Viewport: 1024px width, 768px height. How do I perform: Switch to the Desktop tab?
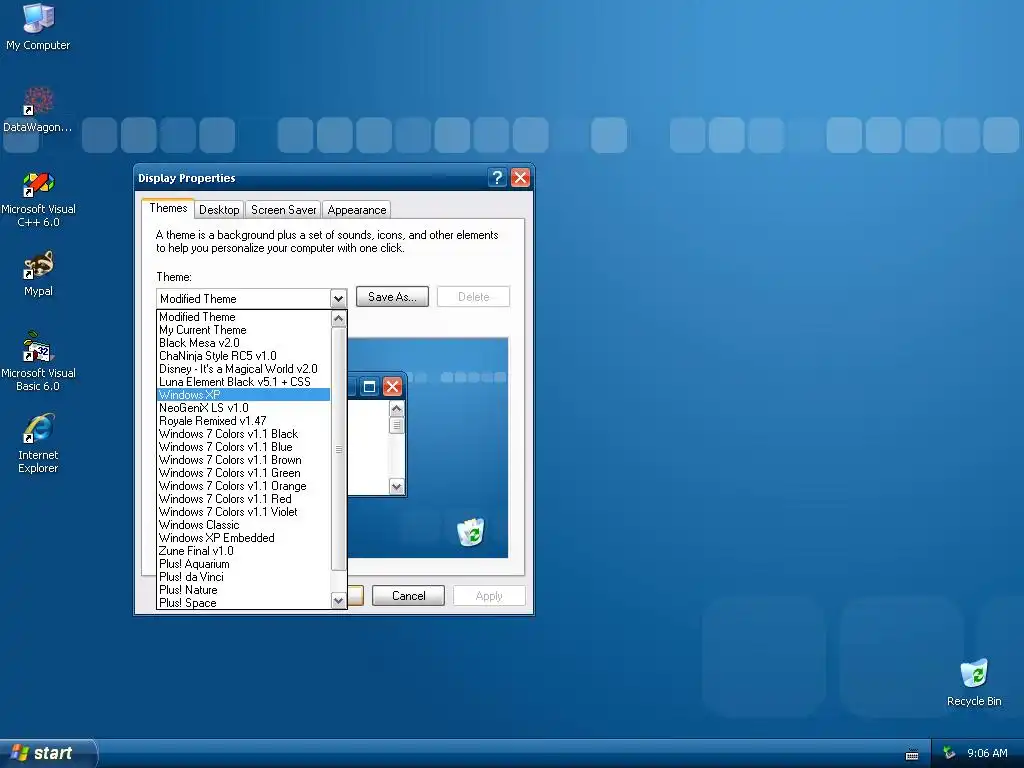(219, 210)
